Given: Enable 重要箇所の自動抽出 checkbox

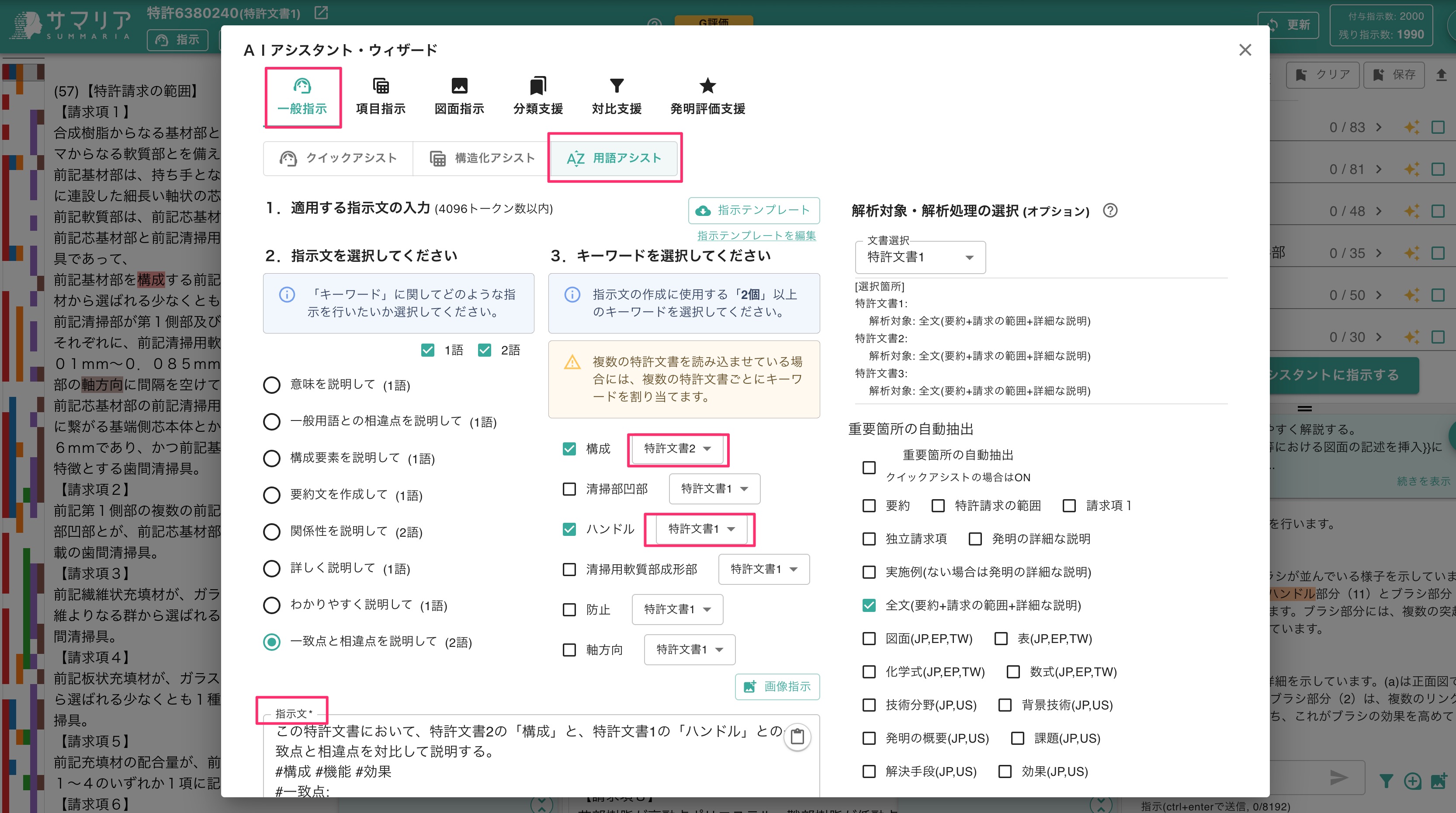Looking at the screenshot, I should click(x=869, y=468).
